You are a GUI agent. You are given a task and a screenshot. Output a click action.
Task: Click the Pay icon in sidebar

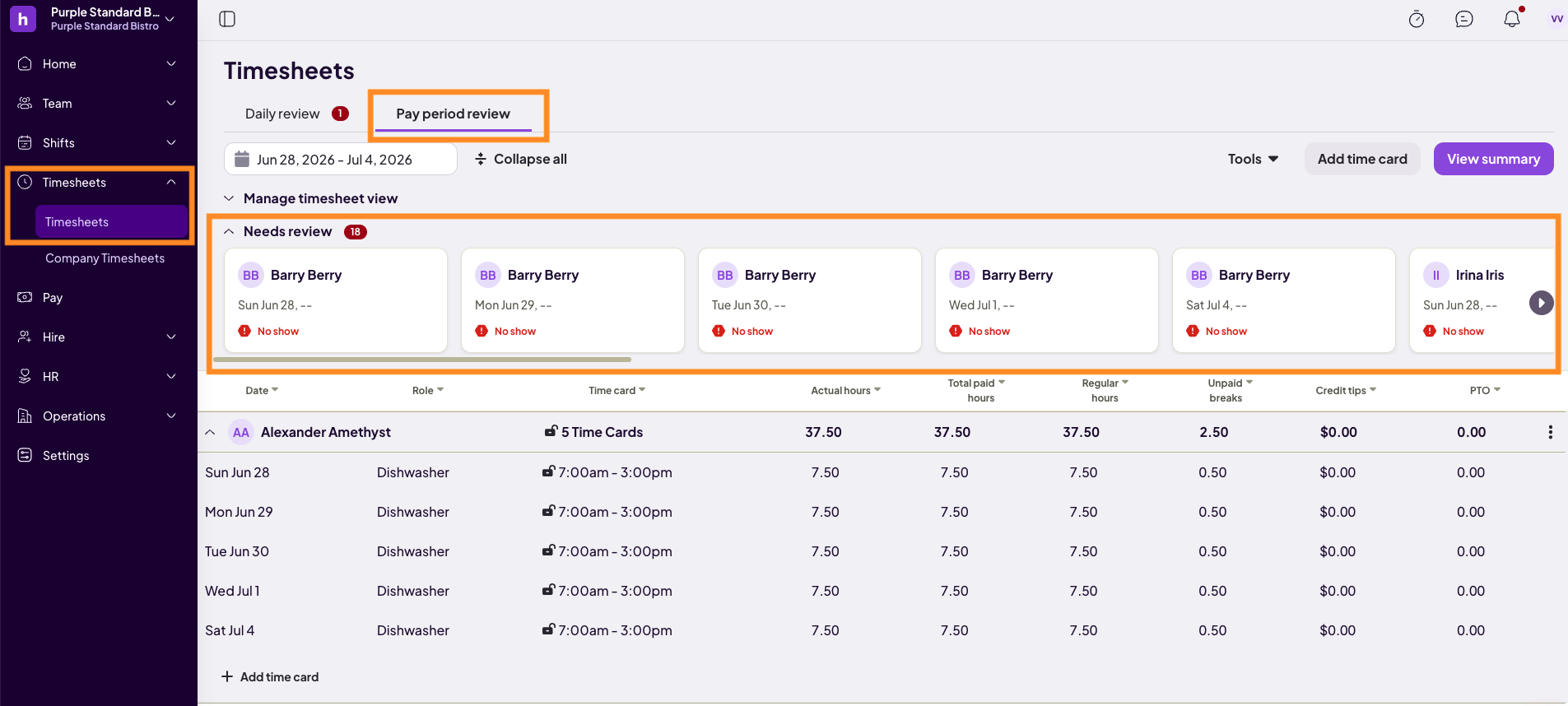(x=25, y=297)
